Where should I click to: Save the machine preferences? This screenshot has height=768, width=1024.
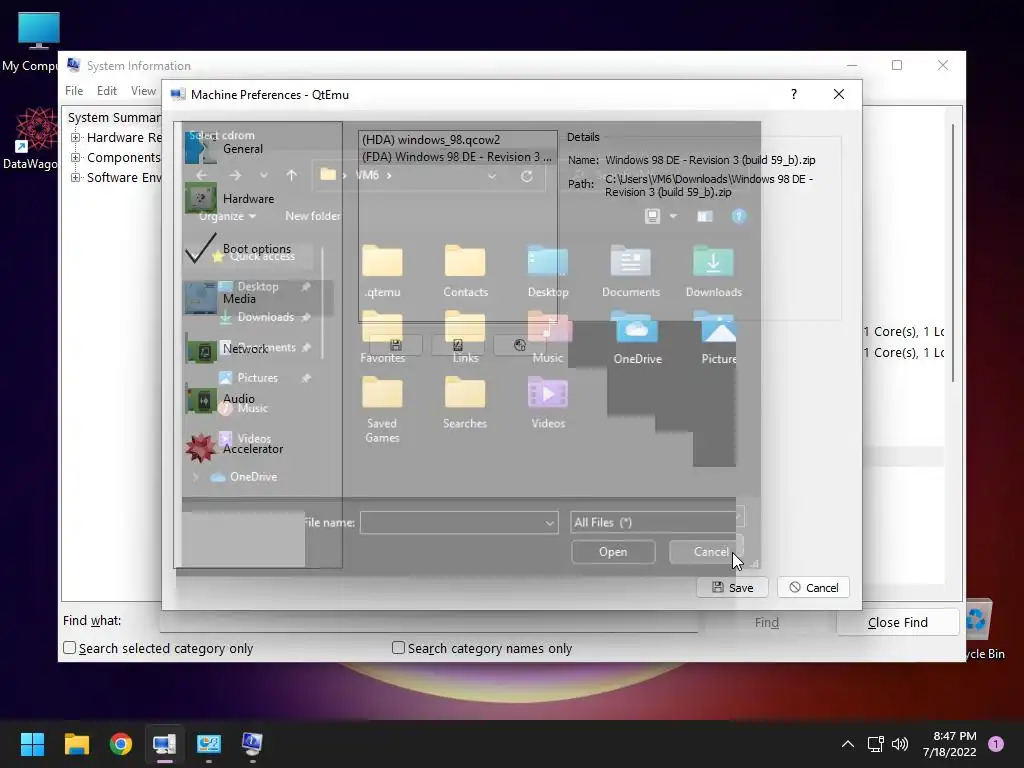click(732, 588)
